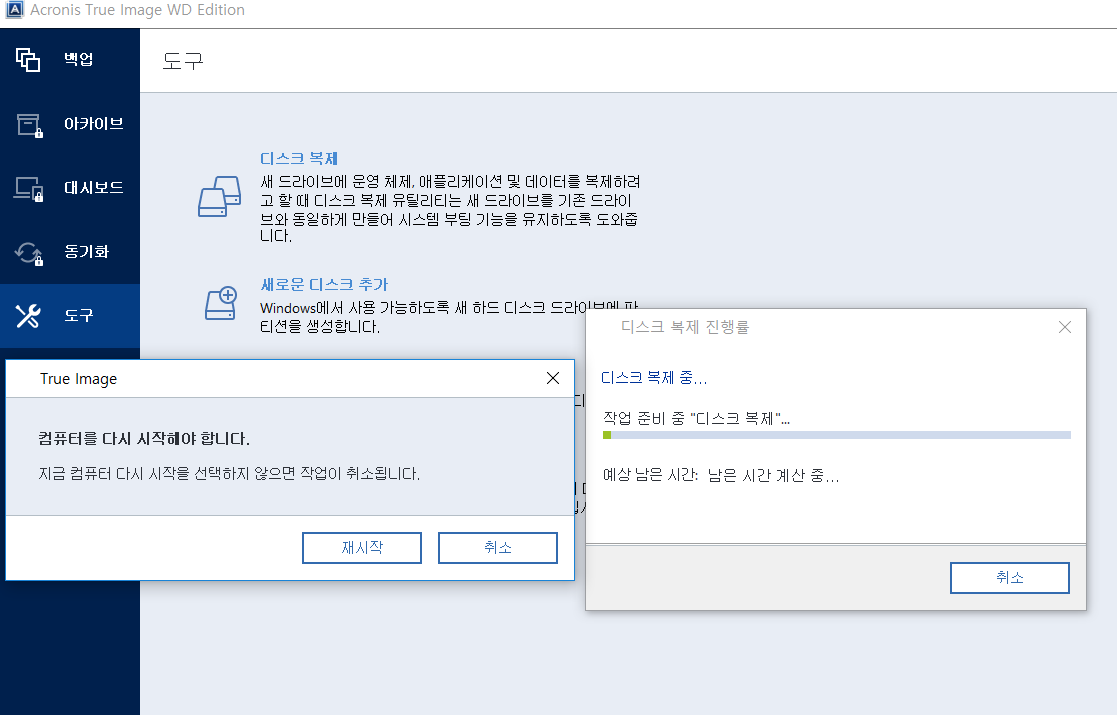Open the 아카이브 archive icon in sidebar
Screen dimensions: 1117x715
(29, 125)
